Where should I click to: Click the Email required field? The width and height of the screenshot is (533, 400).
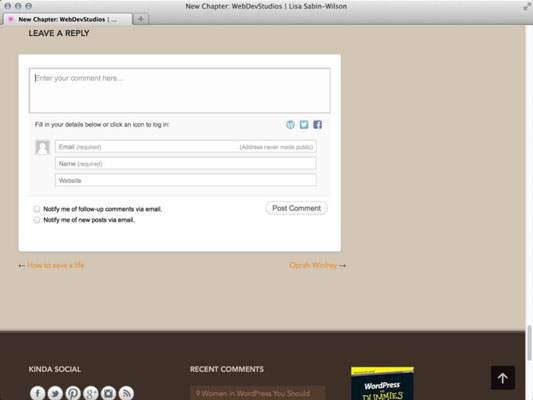point(186,147)
